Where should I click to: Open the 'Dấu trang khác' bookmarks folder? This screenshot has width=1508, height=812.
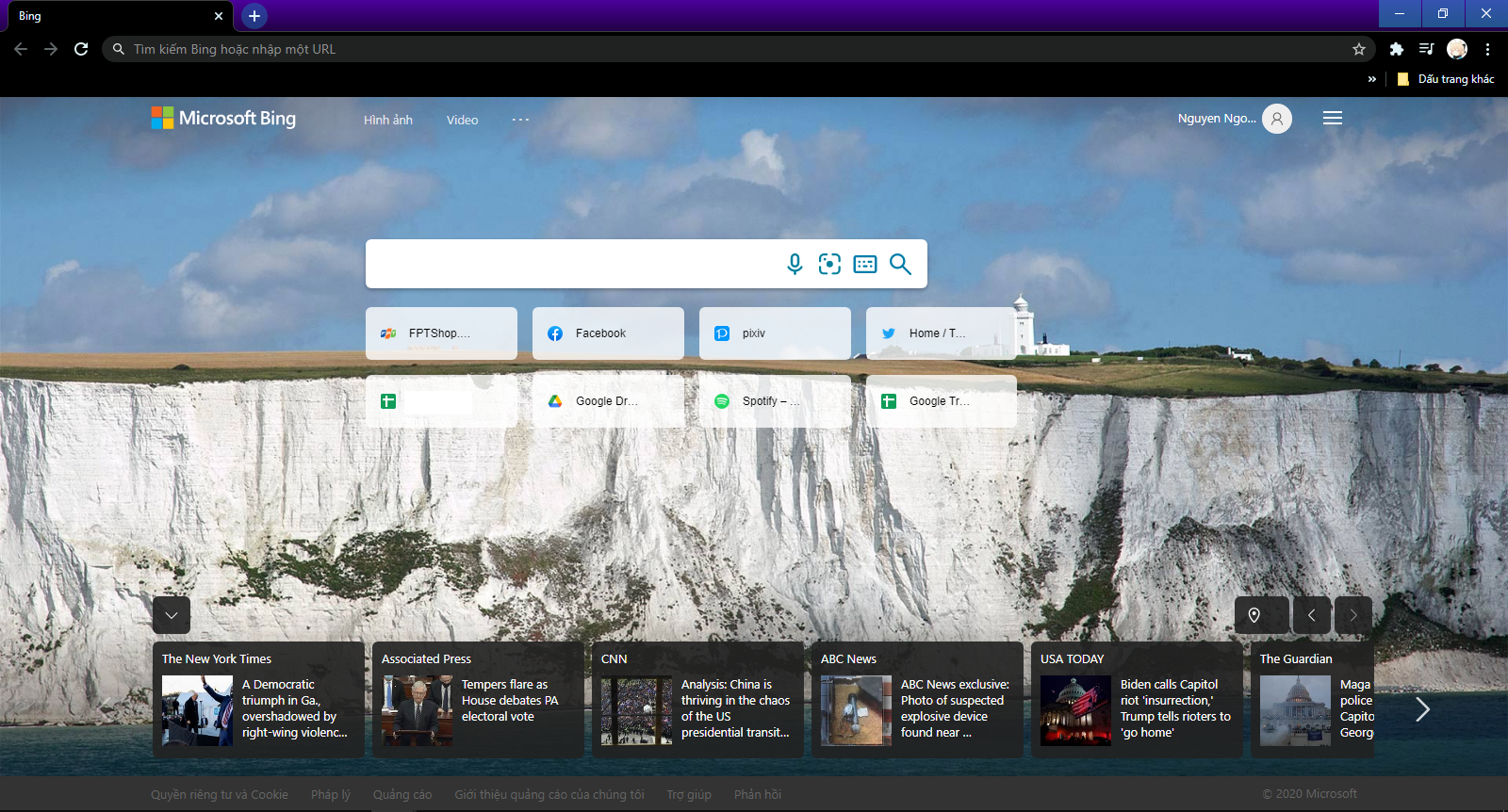coord(1446,79)
